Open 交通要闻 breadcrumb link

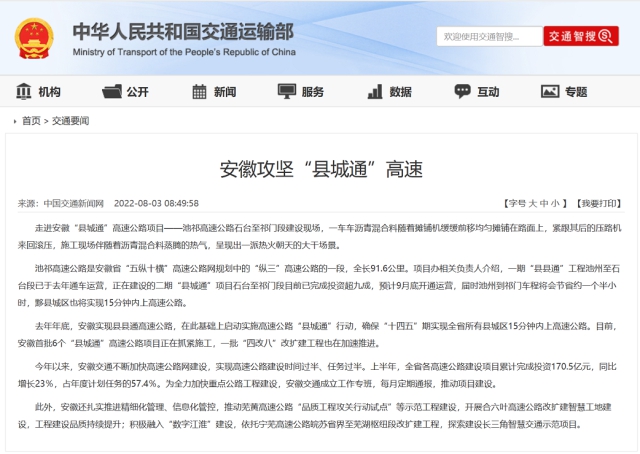pos(70,121)
